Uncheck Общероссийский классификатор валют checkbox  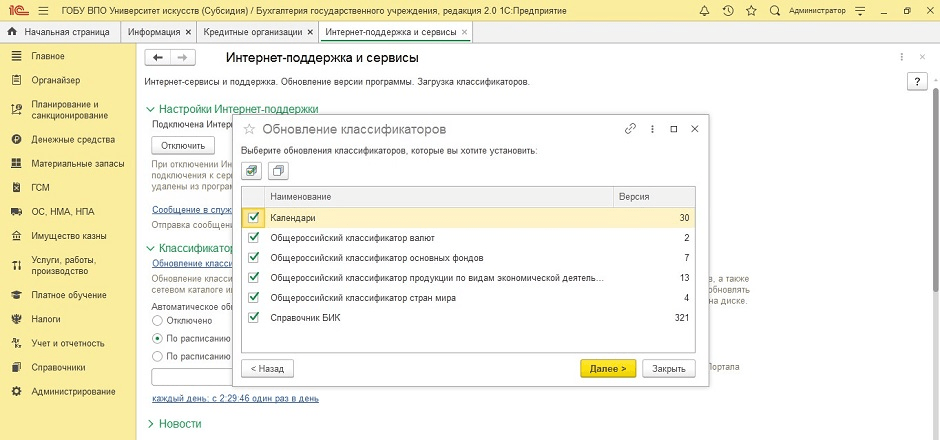(253, 237)
